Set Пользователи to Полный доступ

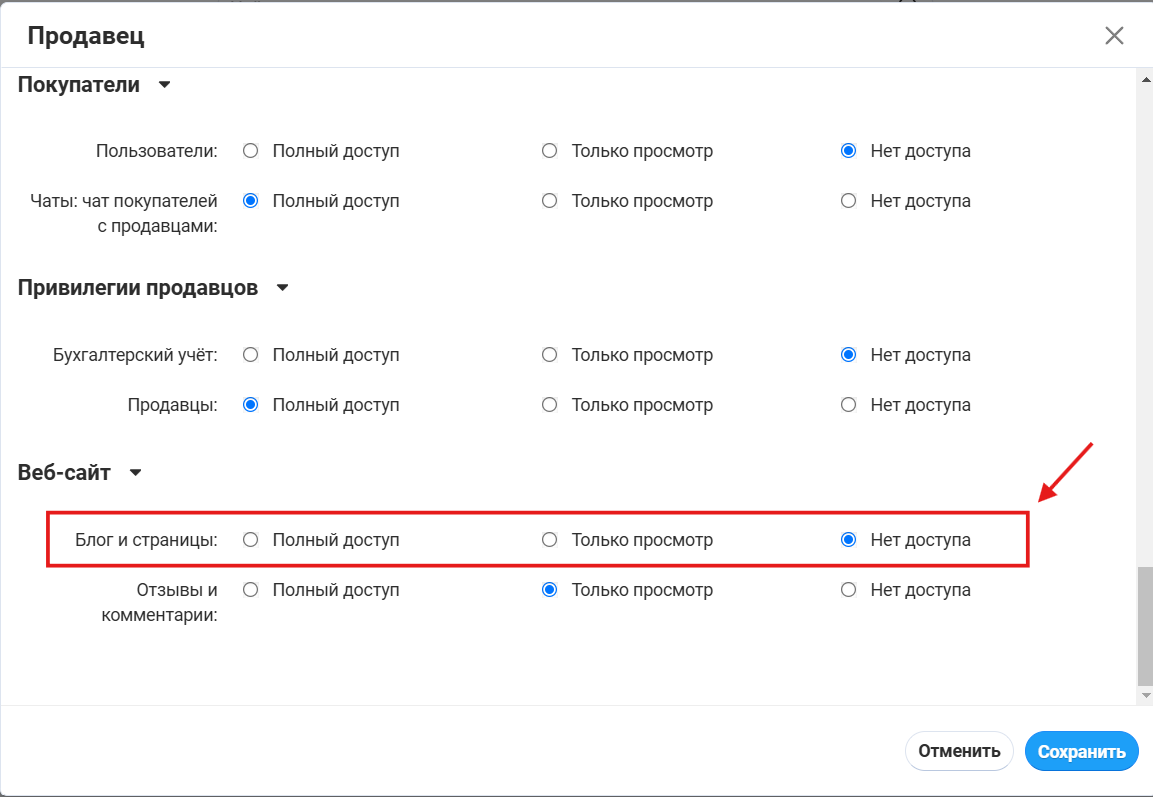(x=251, y=151)
